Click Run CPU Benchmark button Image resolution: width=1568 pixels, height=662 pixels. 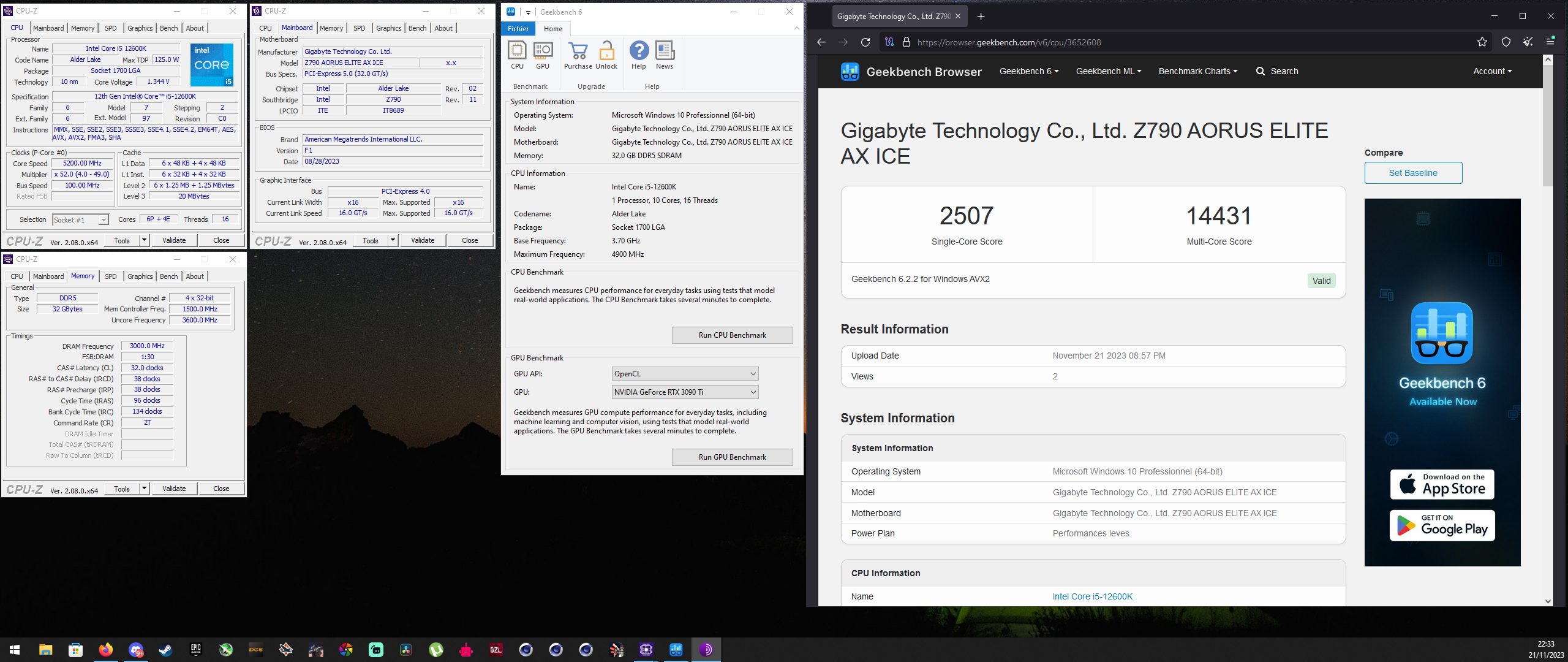pos(732,335)
